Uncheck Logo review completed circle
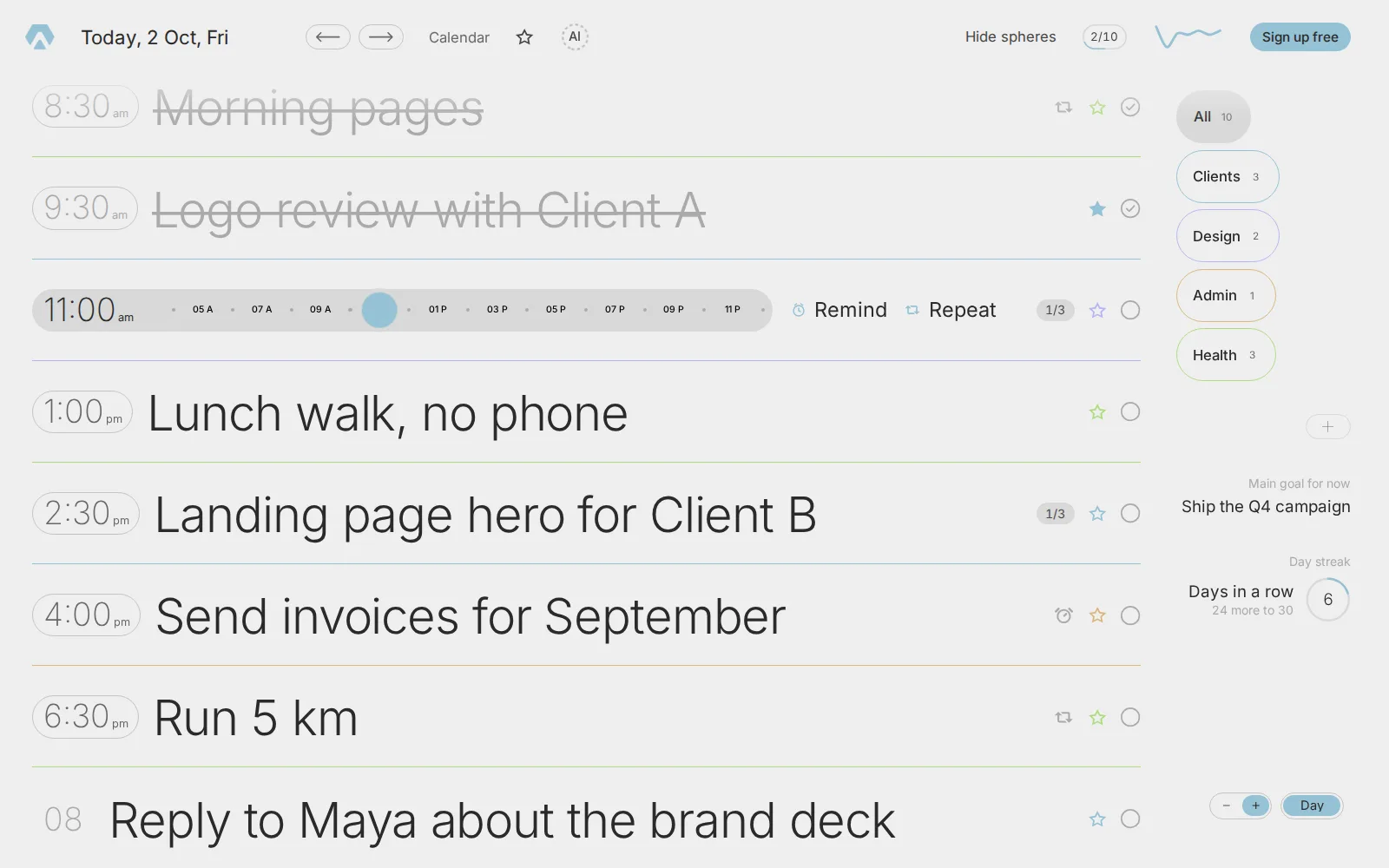This screenshot has height=868, width=1389. (x=1130, y=208)
